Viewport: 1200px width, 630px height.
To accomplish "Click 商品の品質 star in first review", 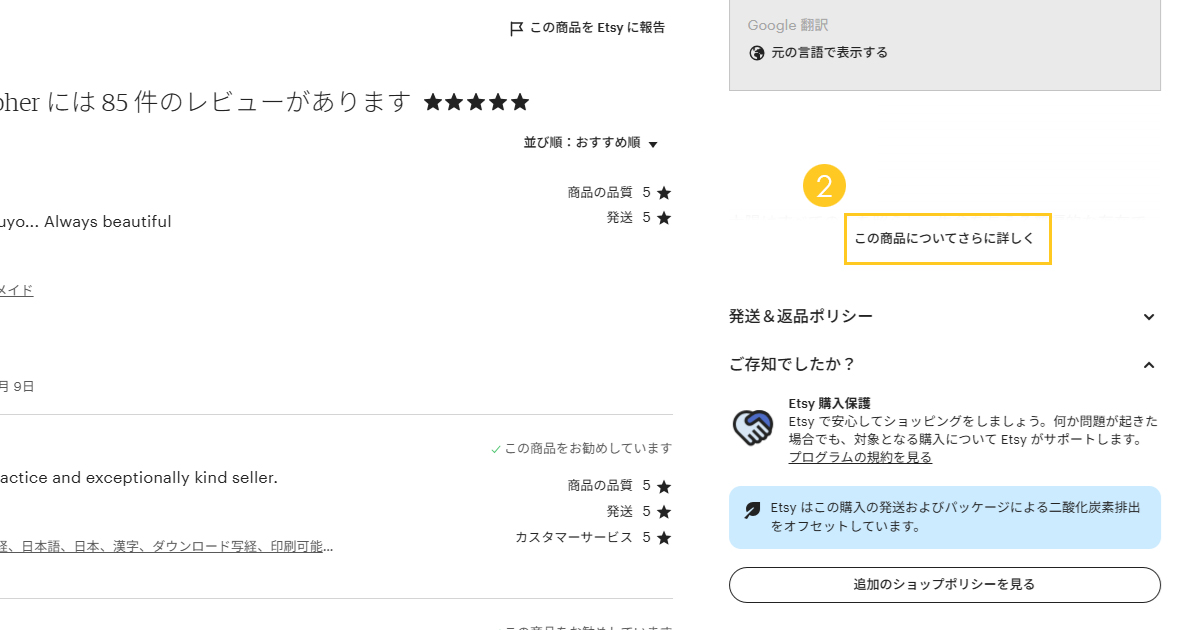I will pos(664,193).
